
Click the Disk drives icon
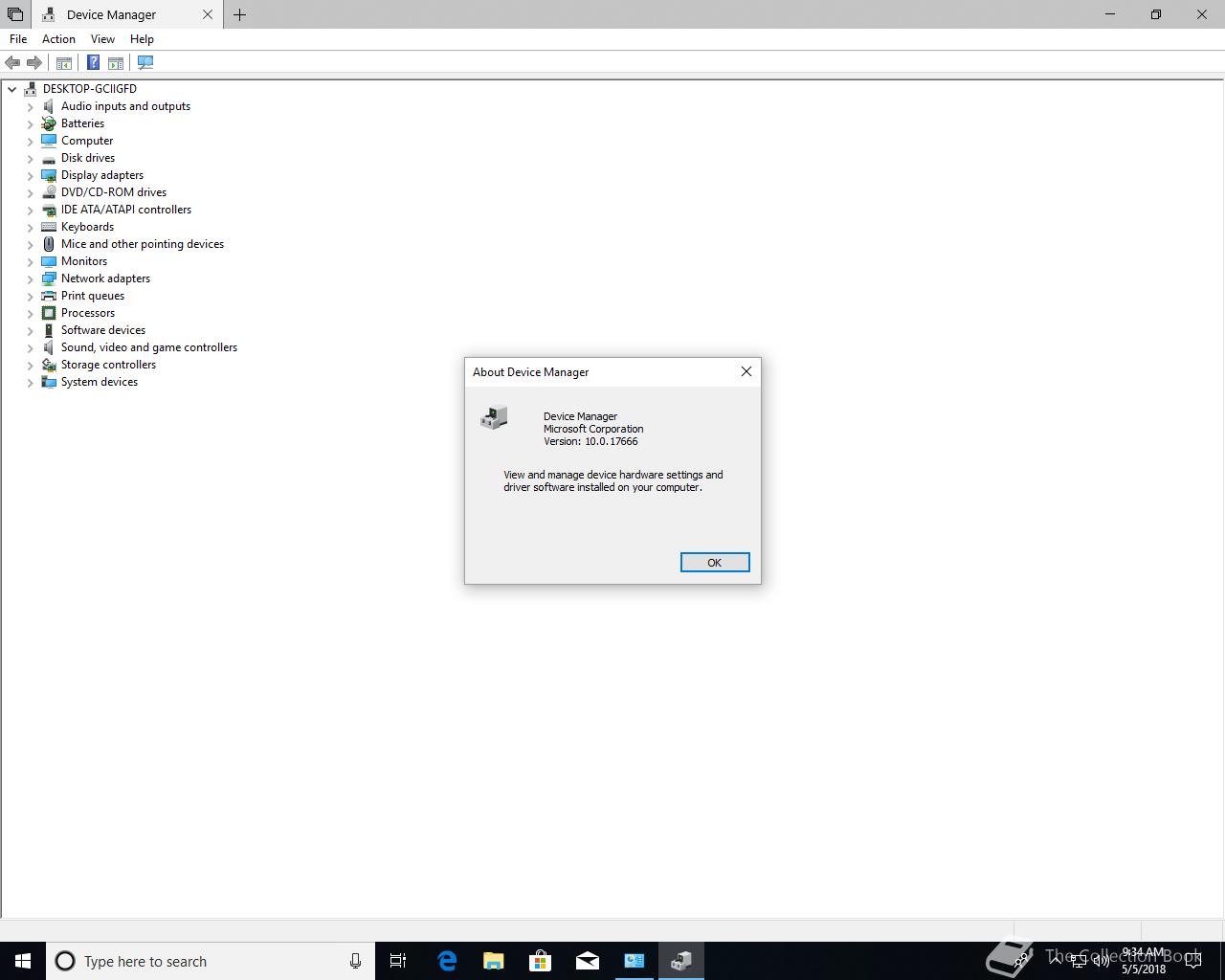(49, 158)
